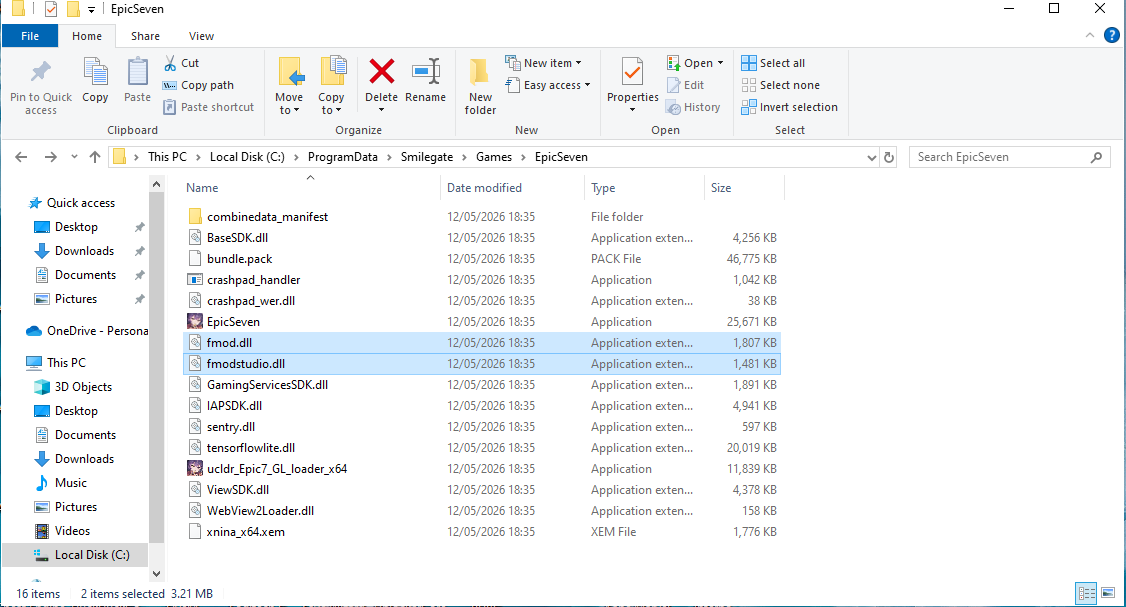Click Smilegate in the address breadcrumb
This screenshot has width=1126, height=607.
[427, 157]
